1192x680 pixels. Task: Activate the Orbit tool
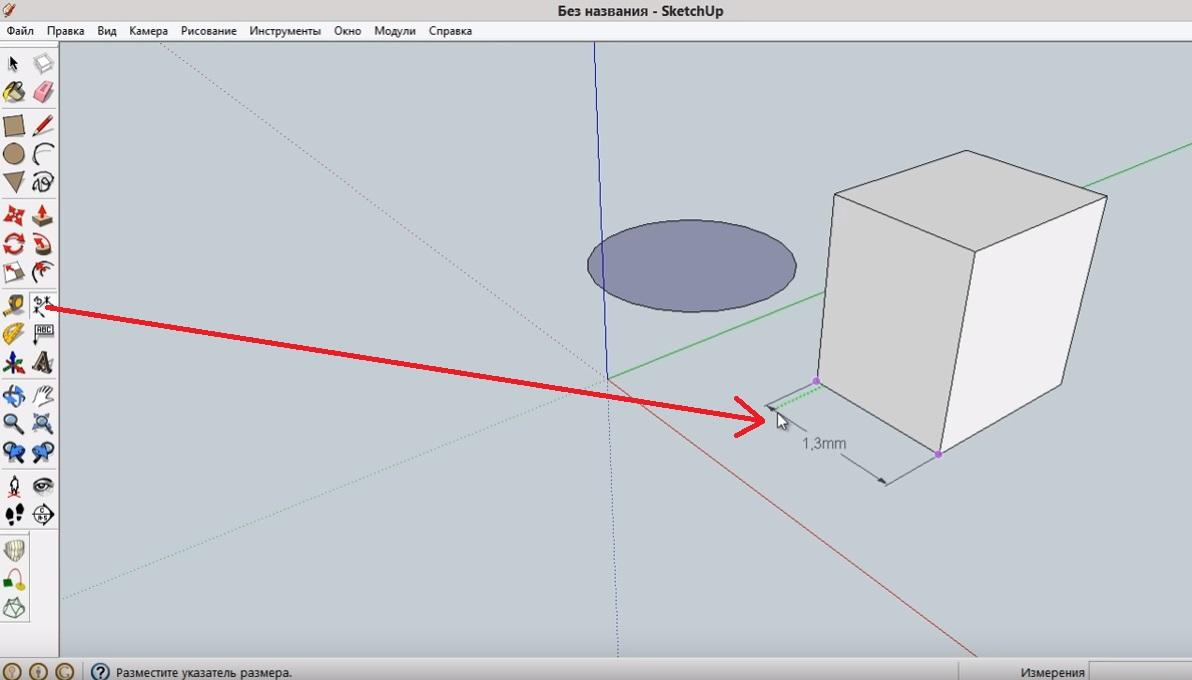(14, 395)
